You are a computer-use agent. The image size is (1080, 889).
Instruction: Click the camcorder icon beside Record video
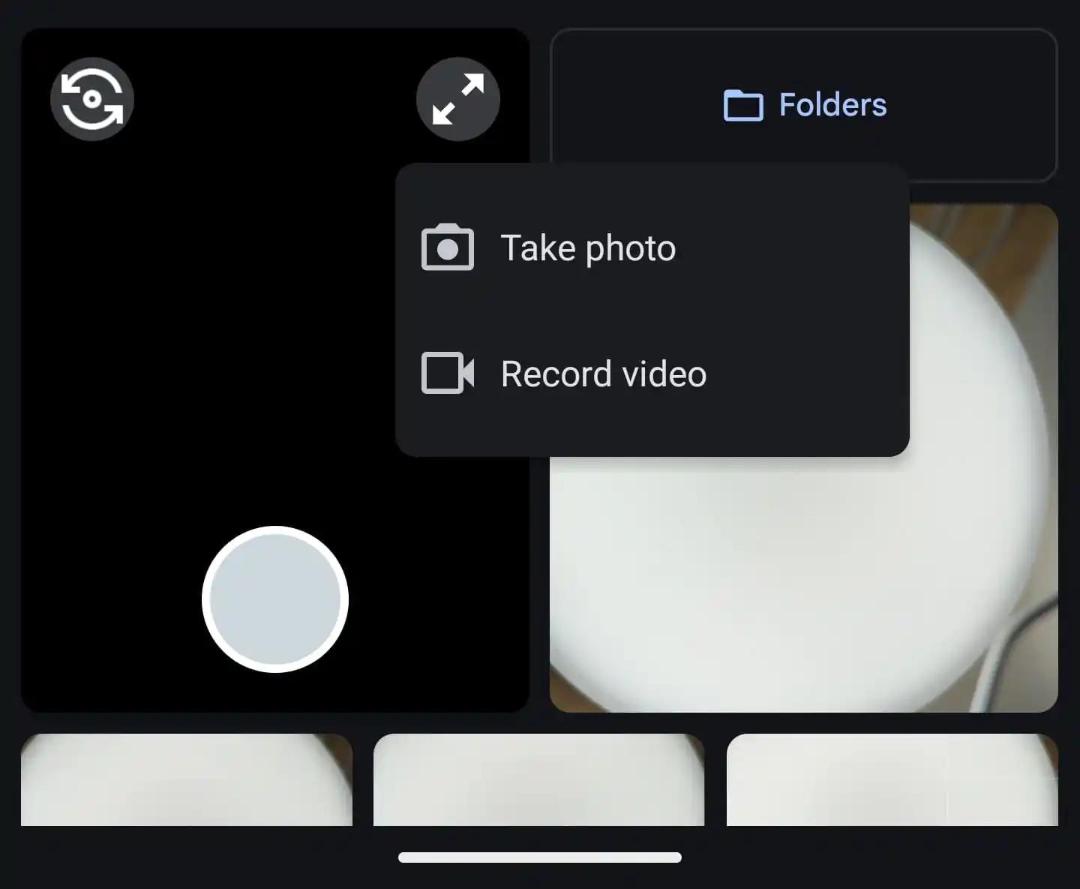coord(447,373)
